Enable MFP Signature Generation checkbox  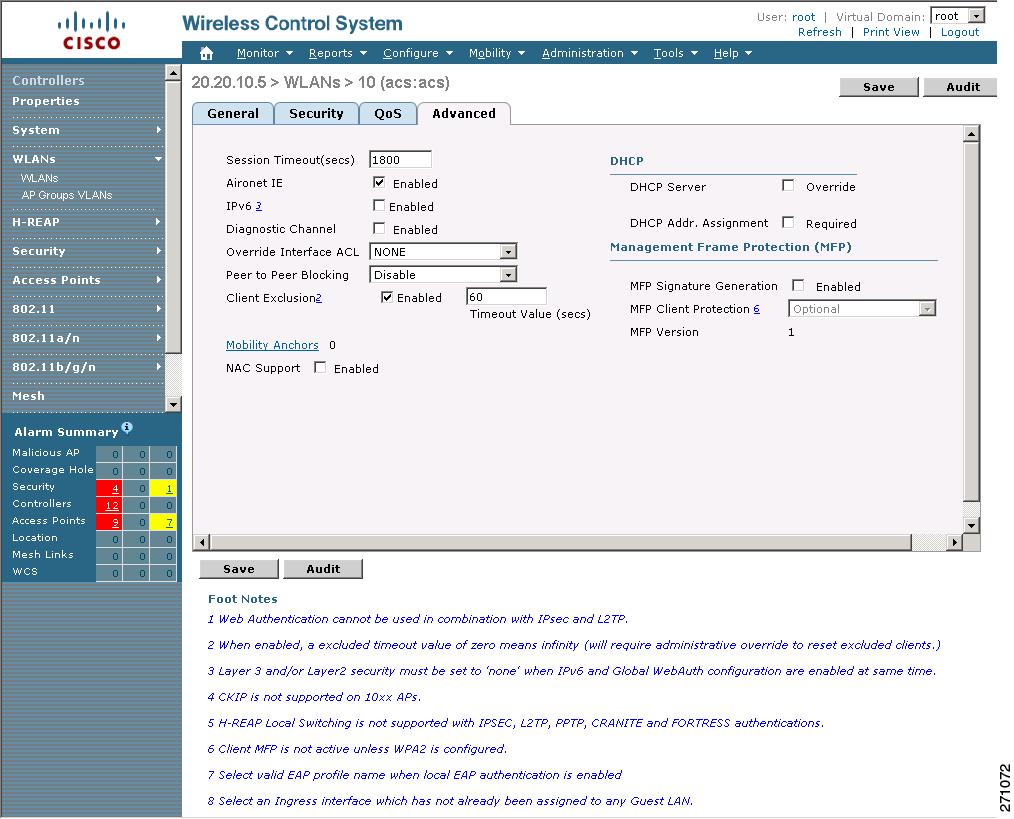(x=798, y=285)
